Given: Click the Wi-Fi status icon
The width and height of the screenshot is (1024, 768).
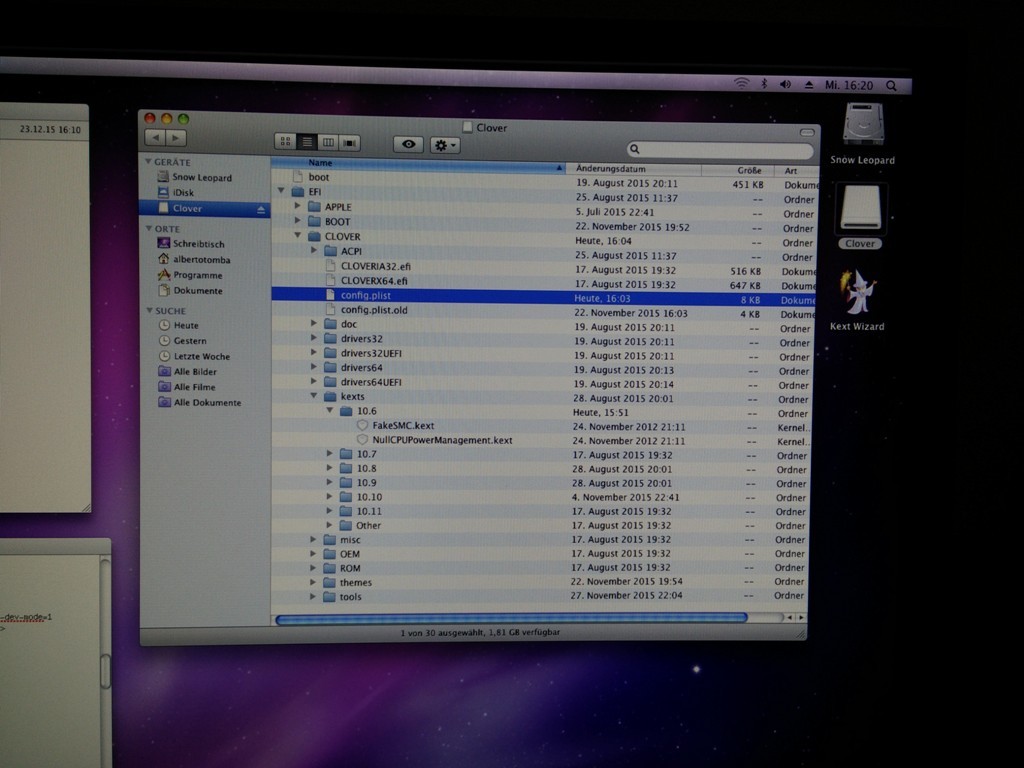Looking at the screenshot, I should [x=741, y=84].
